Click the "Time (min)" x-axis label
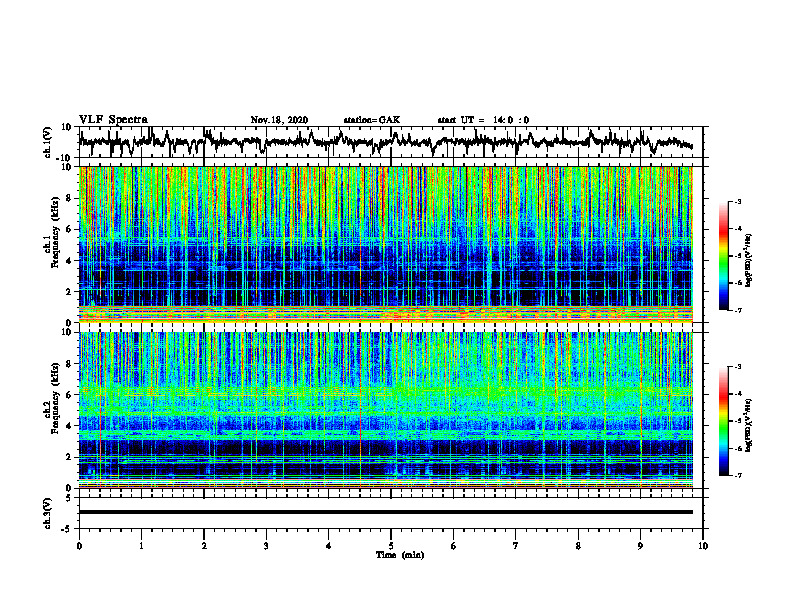The image size is (792, 612). click(x=400, y=555)
